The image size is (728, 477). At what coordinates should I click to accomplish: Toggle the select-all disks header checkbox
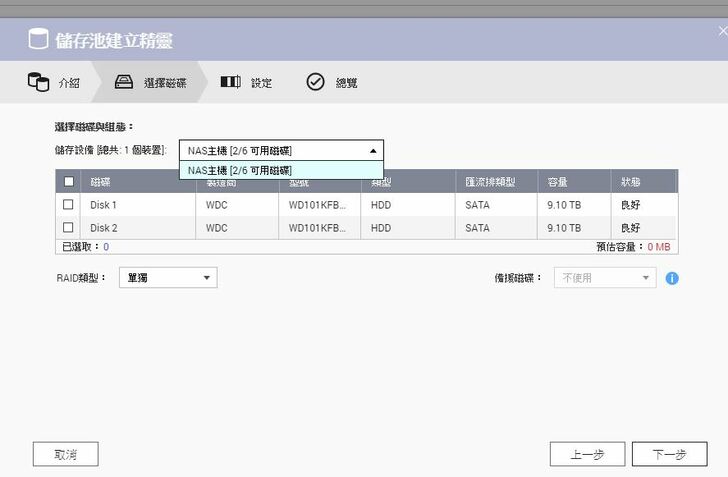click(68, 182)
